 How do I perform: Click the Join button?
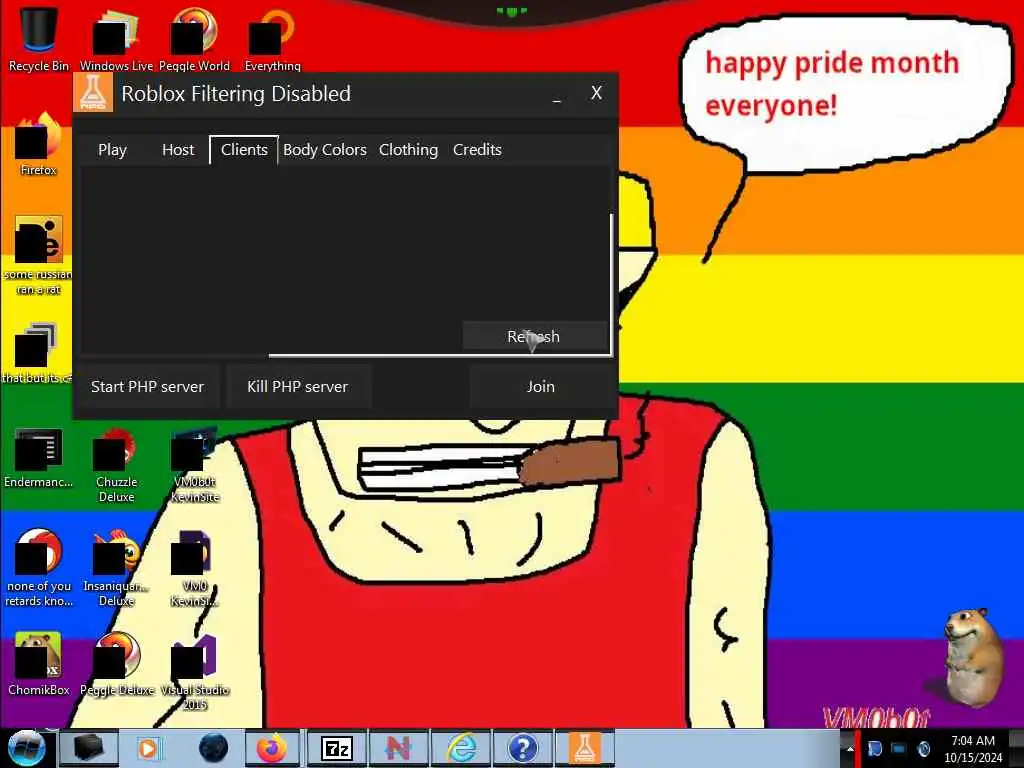point(541,387)
